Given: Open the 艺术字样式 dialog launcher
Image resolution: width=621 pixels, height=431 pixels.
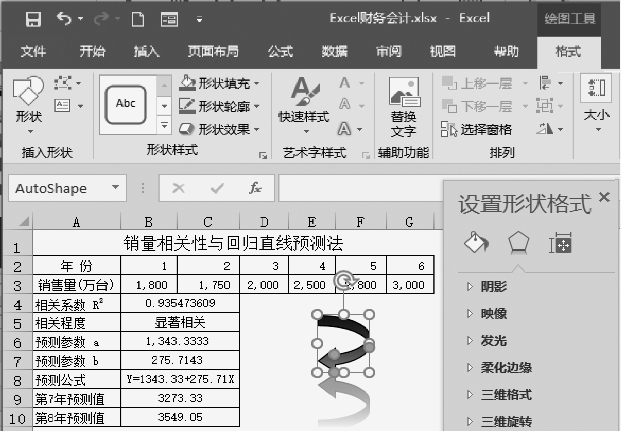Looking at the screenshot, I should (x=366, y=155).
